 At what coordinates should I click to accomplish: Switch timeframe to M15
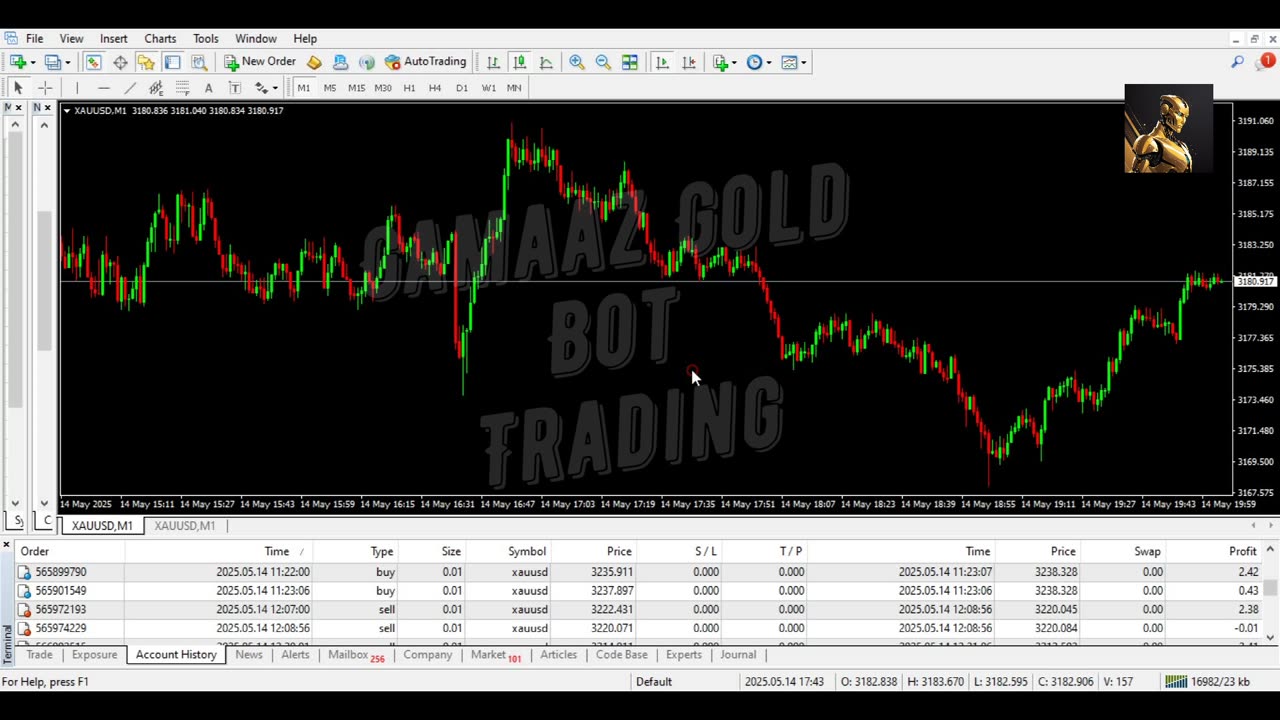tap(356, 88)
